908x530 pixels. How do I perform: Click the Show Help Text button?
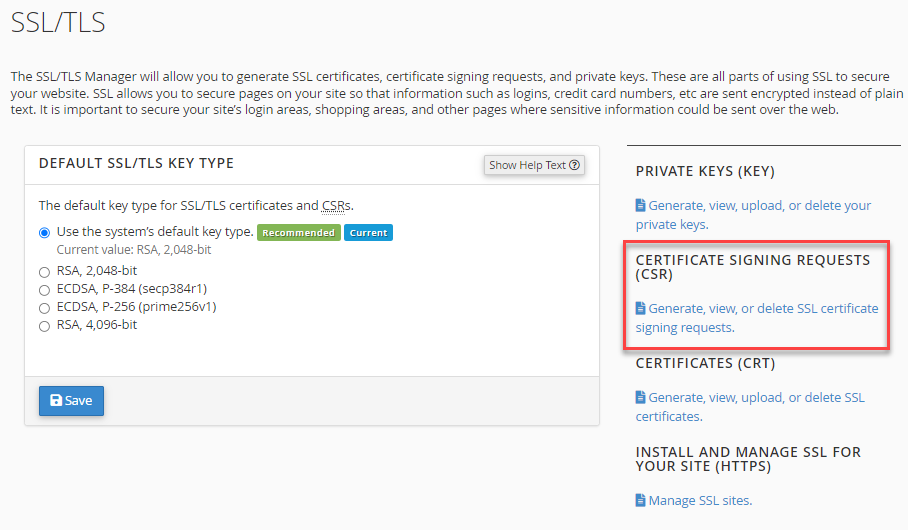[534, 166]
